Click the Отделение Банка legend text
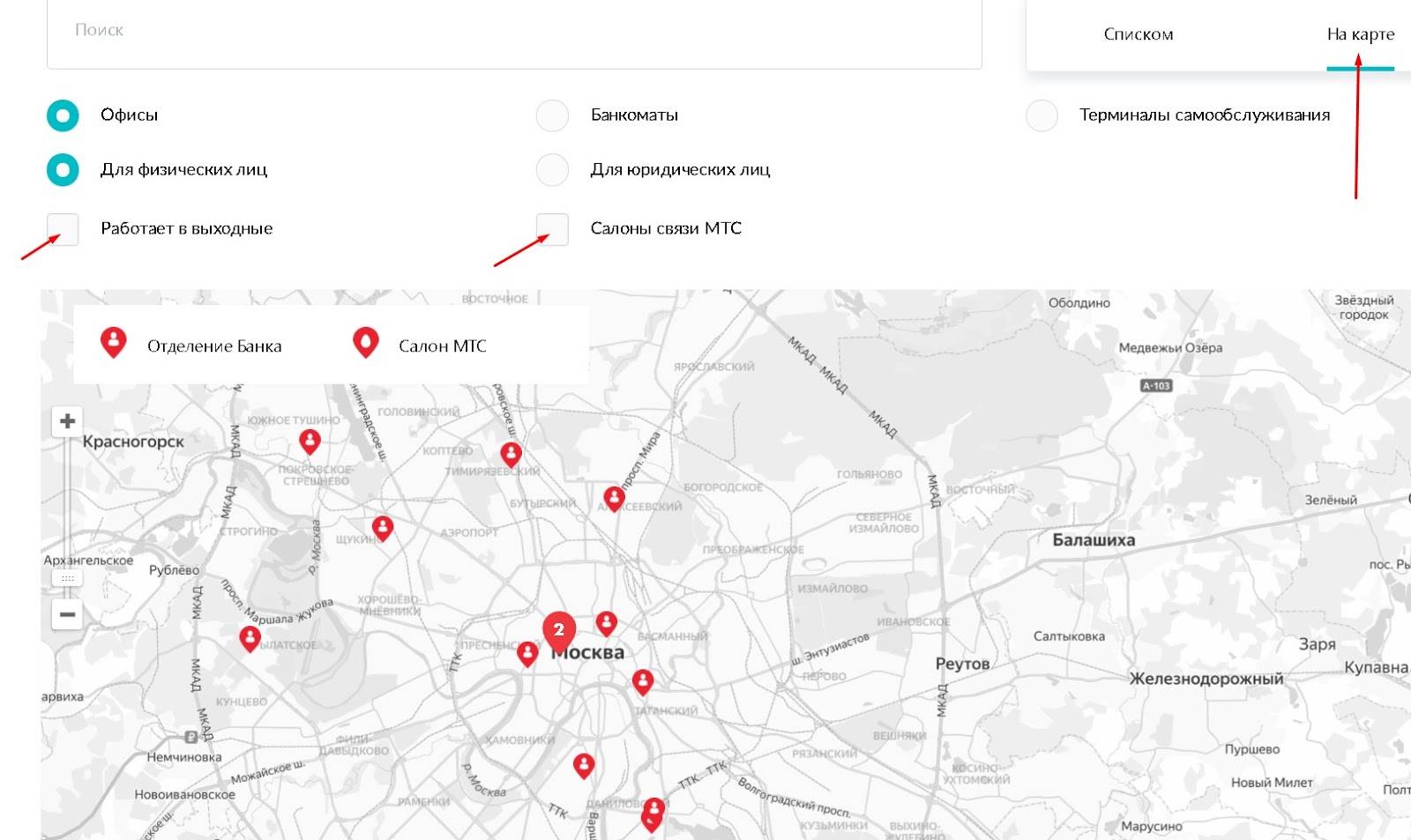Image resolution: width=1411 pixels, height=840 pixels. point(214,346)
